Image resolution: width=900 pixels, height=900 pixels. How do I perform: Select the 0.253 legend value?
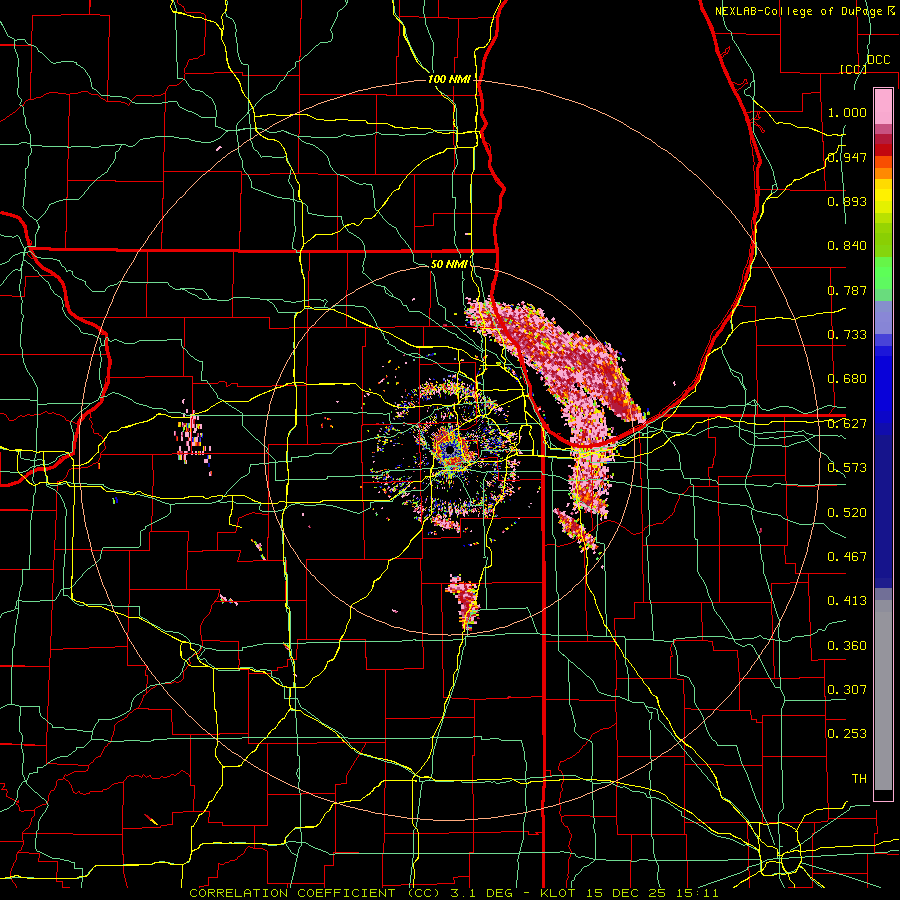point(847,734)
